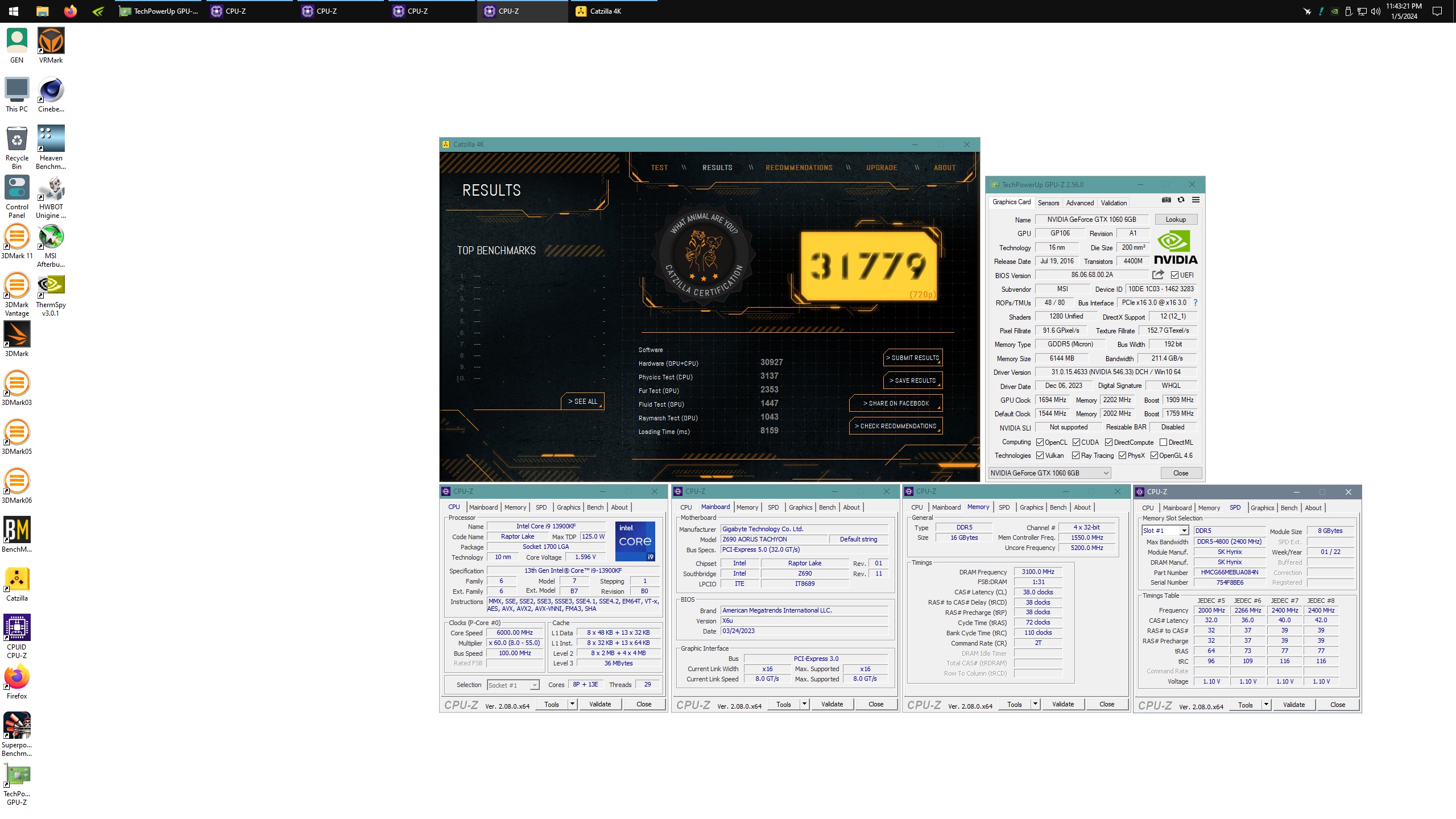The width and height of the screenshot is (1456, 819).
Task: Click the taskbar clock showing 11:43:21 PM
Action: [x=1404, y=11]
